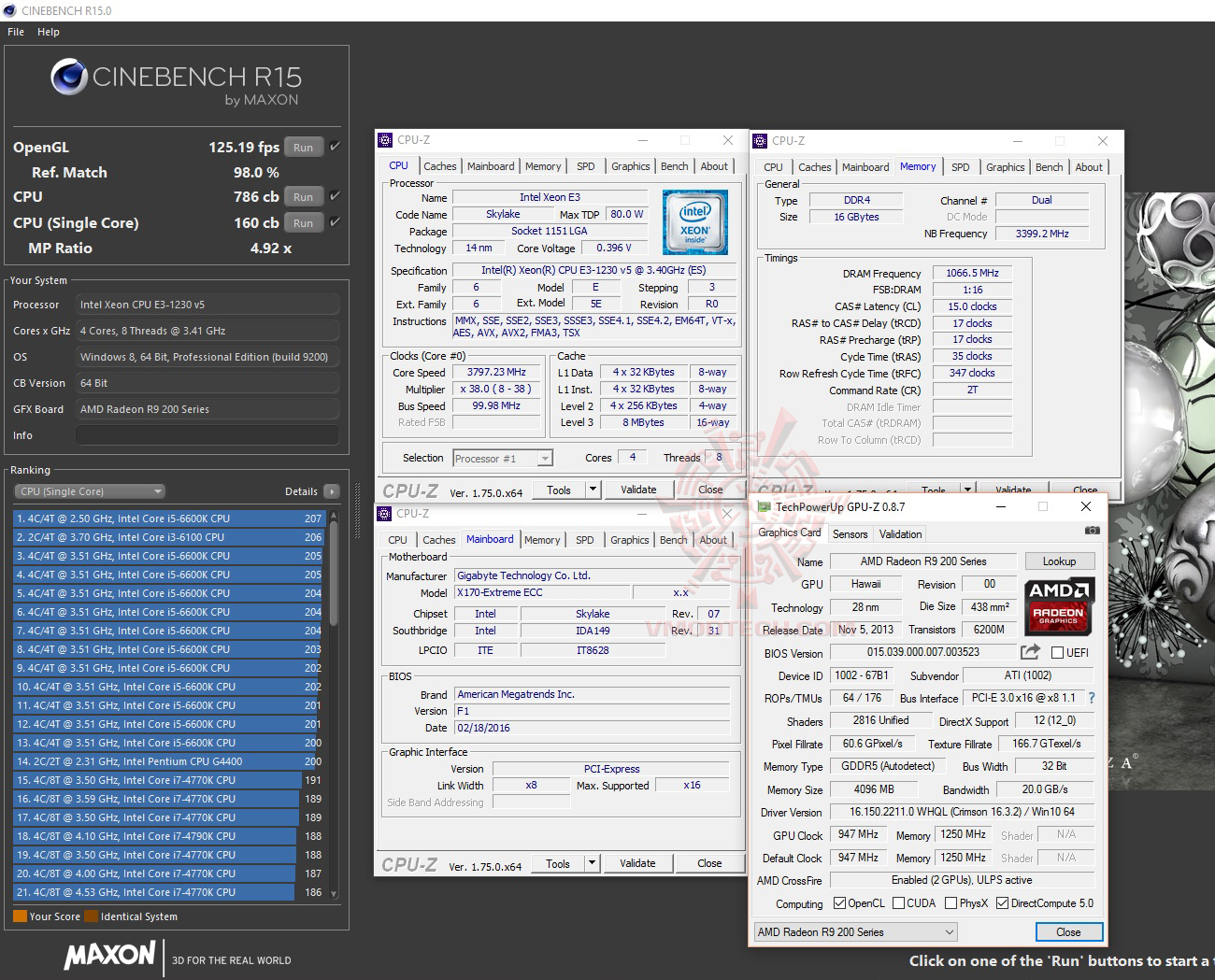The width and height of the screenshot is (1215, 980).
Task: Run the CPU benchmark
Action: [304, 196]
